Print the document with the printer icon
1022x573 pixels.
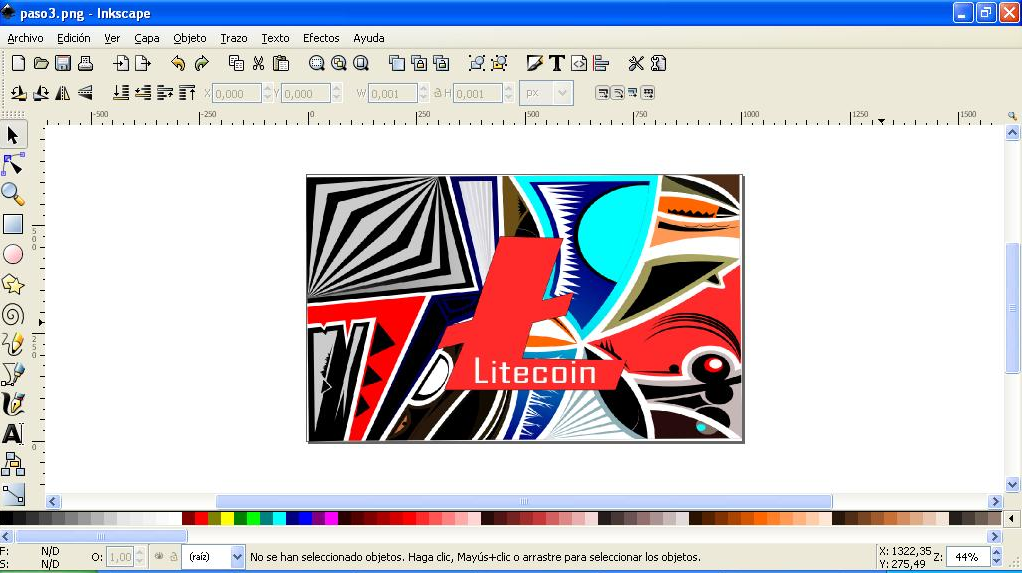pos(85,63)
